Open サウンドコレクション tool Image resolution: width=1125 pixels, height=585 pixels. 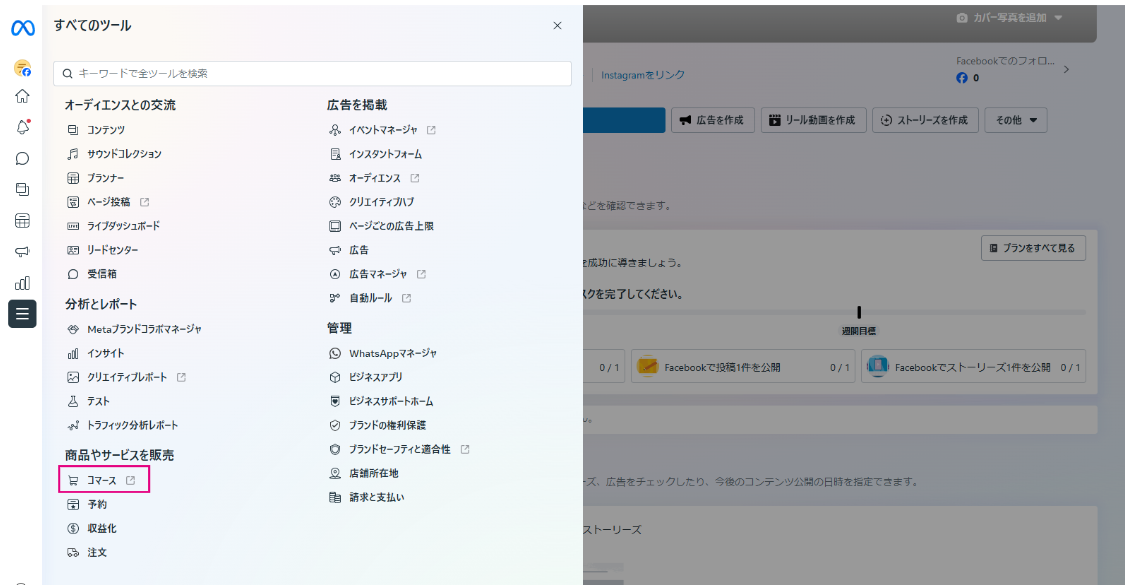pyautogui.click(x=114, y=154)
